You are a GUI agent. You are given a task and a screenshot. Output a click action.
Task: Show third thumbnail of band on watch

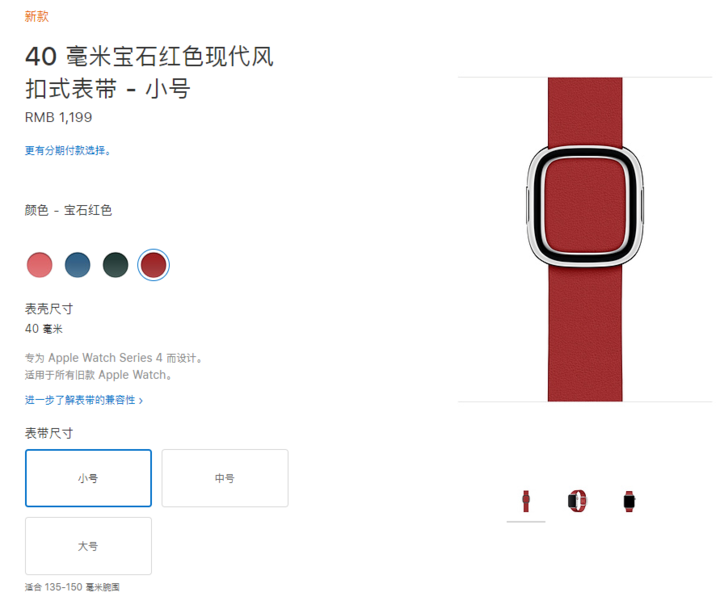click(x=629, y=501)
